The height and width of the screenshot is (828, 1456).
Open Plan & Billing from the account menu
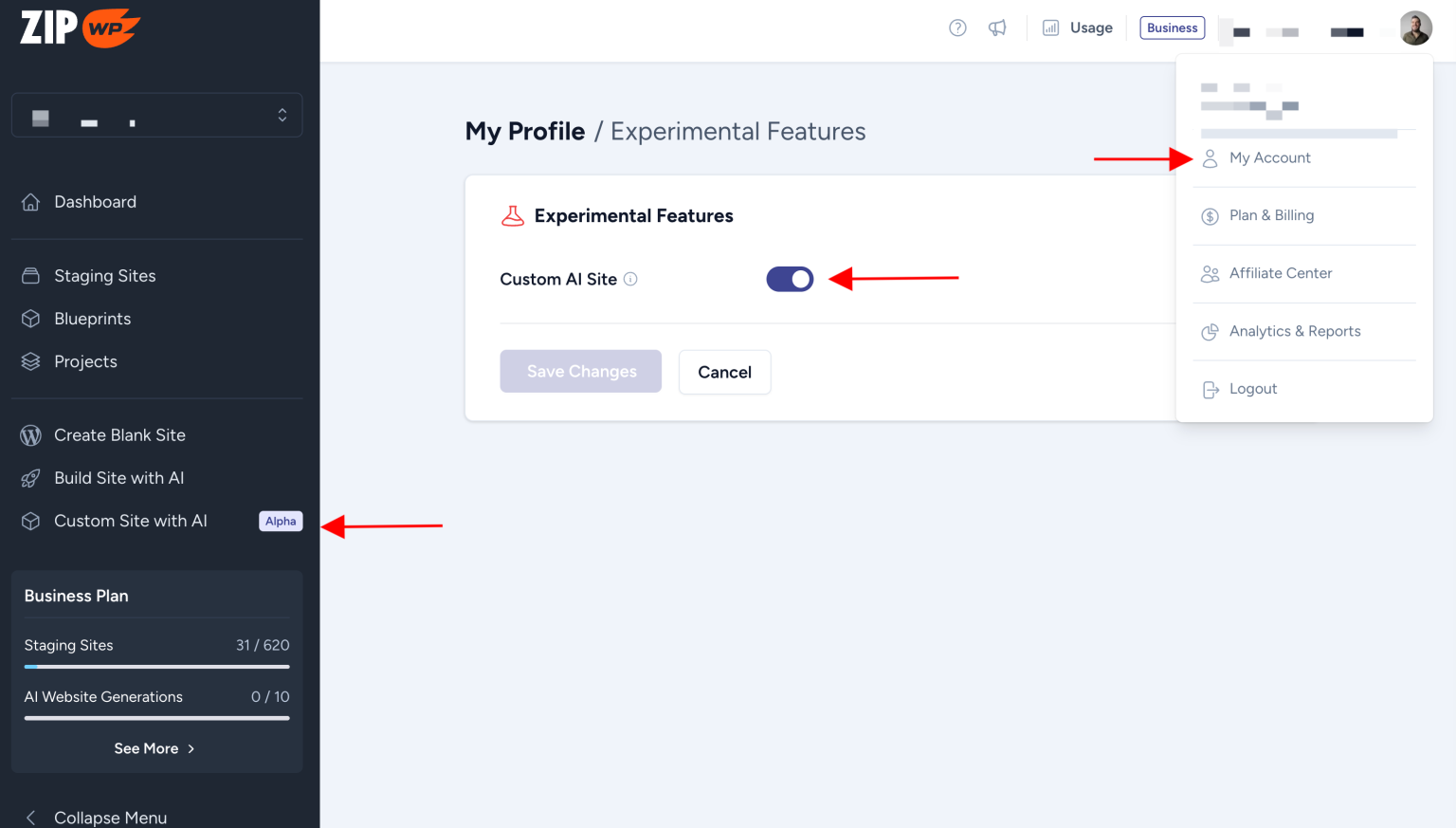1271,215
